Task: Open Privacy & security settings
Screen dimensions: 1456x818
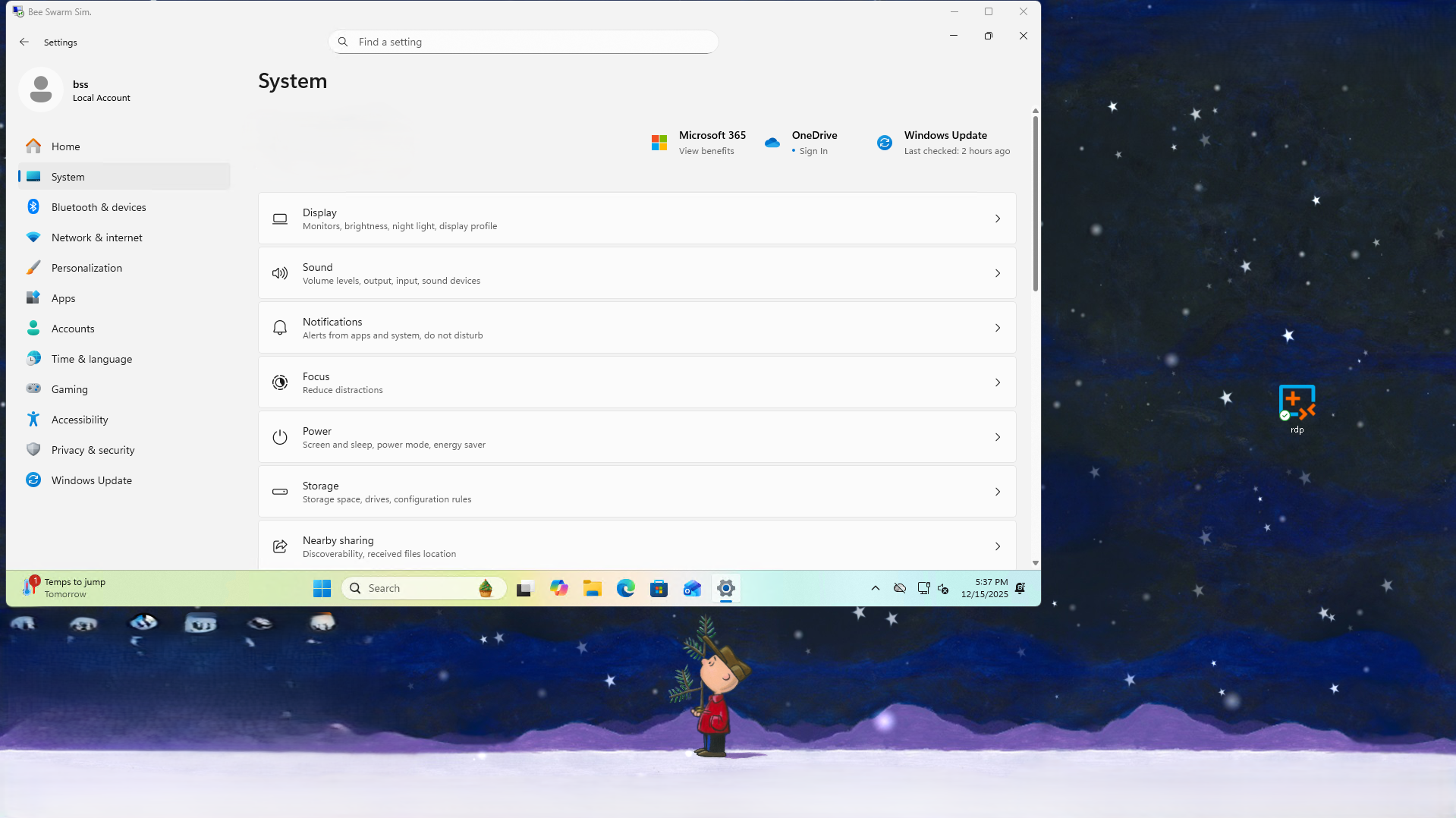Action: [93, 449]
